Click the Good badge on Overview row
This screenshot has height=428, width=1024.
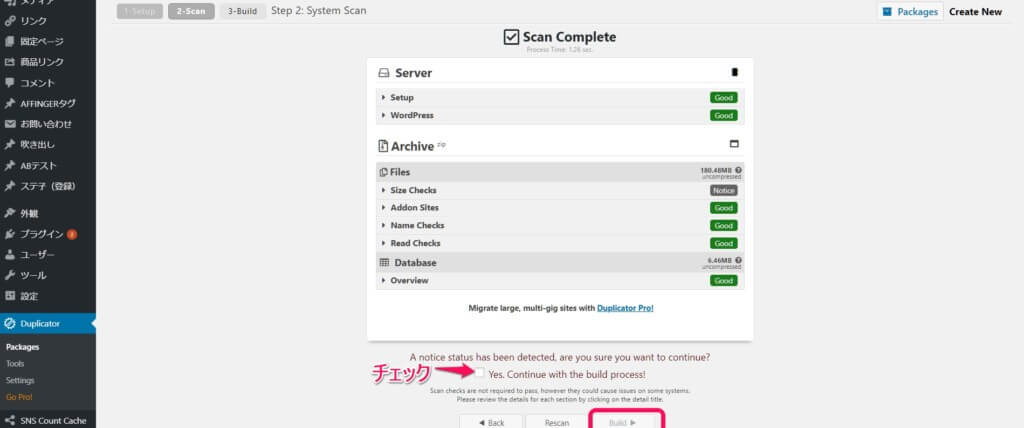click(x=724, y=280)
